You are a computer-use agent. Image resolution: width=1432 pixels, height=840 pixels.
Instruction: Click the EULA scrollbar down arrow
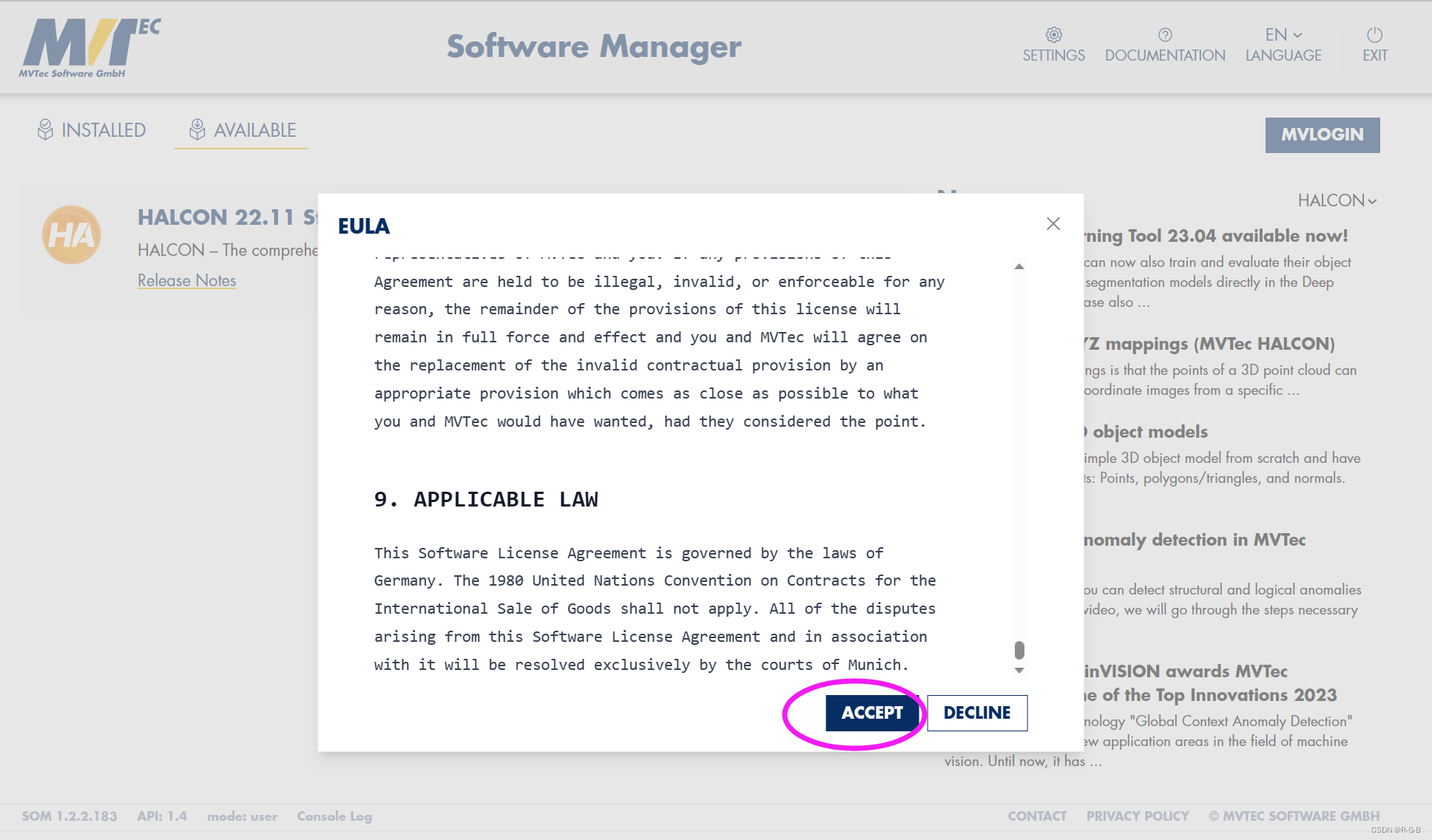tap(1019, 671)
